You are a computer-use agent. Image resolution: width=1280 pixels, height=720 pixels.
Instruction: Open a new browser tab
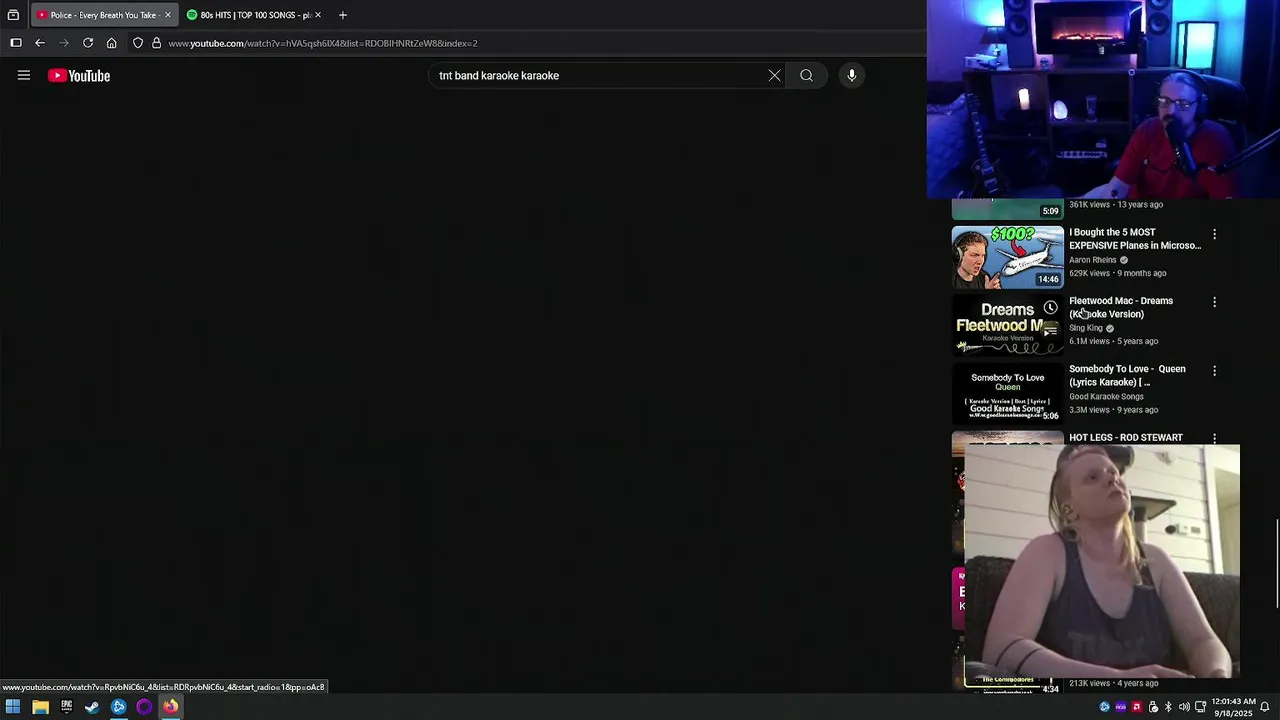tap(343, 15)
